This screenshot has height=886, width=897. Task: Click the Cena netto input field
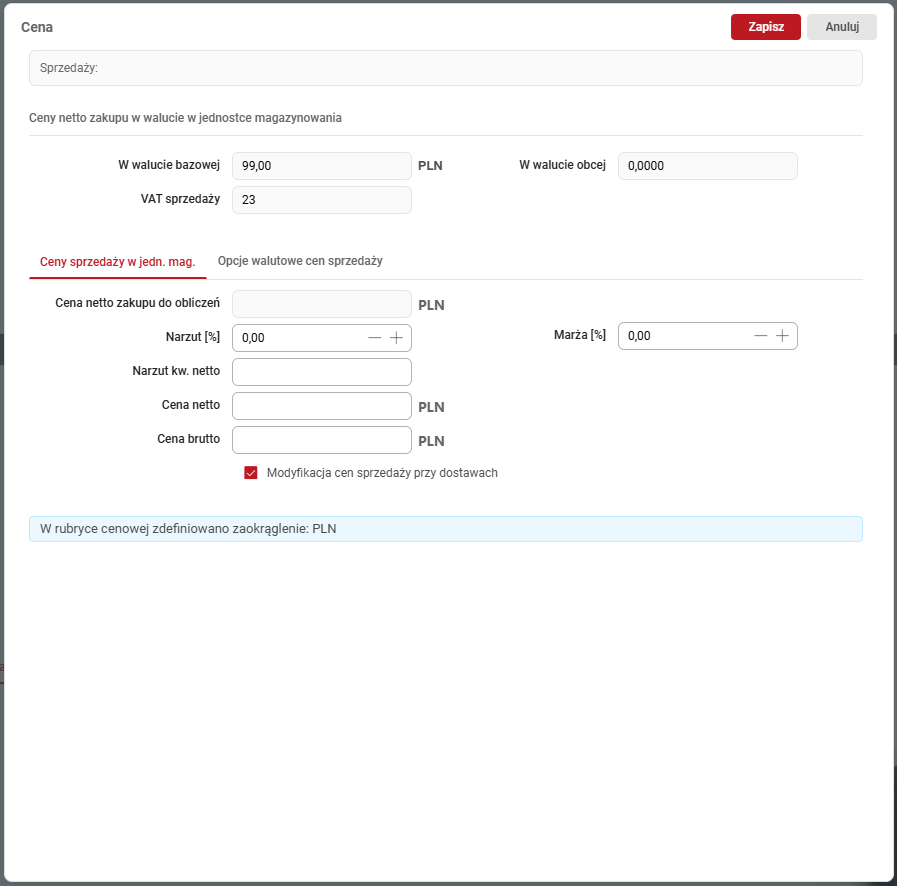point(321,406)
